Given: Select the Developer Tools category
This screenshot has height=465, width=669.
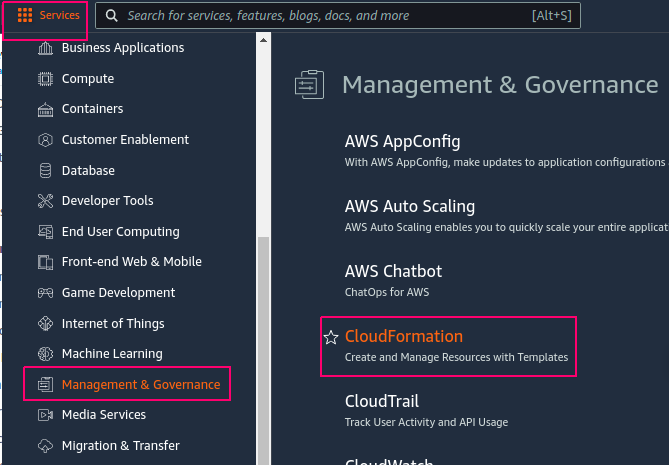Looking at the screenshot, I should [108, 201].
